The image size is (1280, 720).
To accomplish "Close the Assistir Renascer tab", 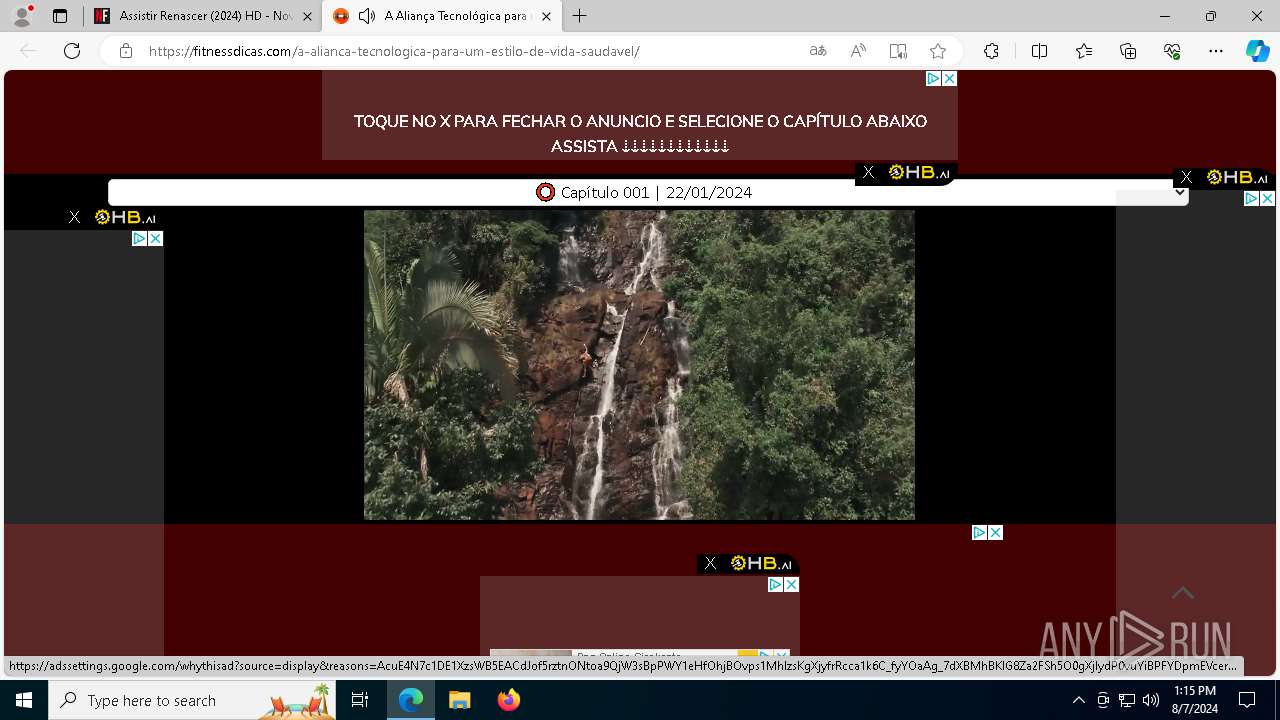I will point(307,16).
